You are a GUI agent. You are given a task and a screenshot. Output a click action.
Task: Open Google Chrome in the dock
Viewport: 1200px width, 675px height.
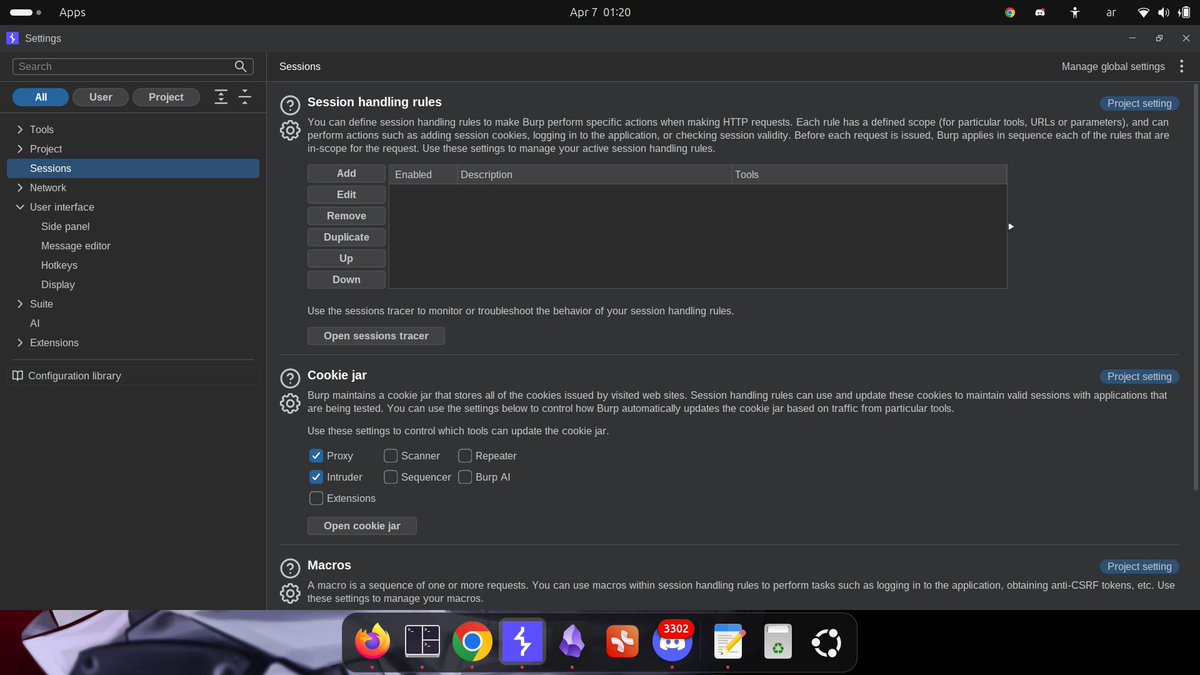tap(472, 641)
